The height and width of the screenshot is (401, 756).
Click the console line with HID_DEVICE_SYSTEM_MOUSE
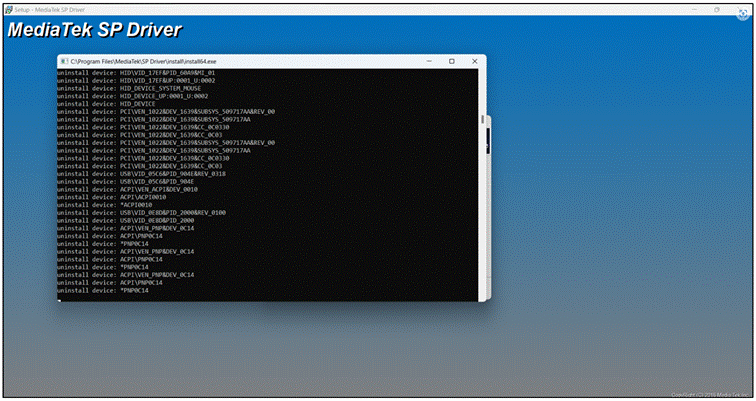(x=129, y=89)
